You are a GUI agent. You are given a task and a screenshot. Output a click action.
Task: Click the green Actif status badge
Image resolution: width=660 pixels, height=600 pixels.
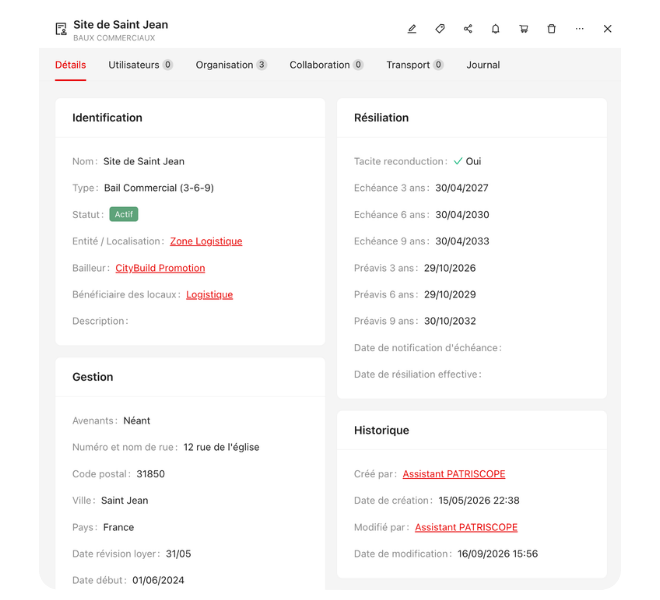pos(124,214)
